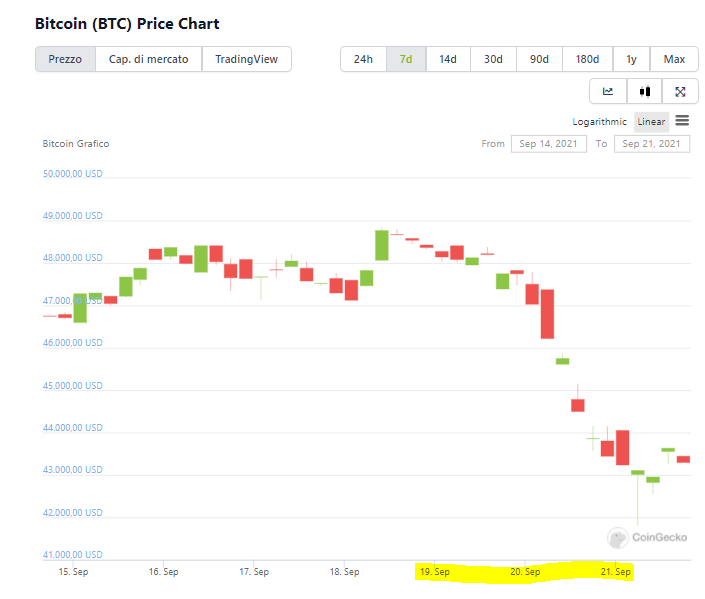
Task: Click the 16. Sep date label
Action: 164,572
